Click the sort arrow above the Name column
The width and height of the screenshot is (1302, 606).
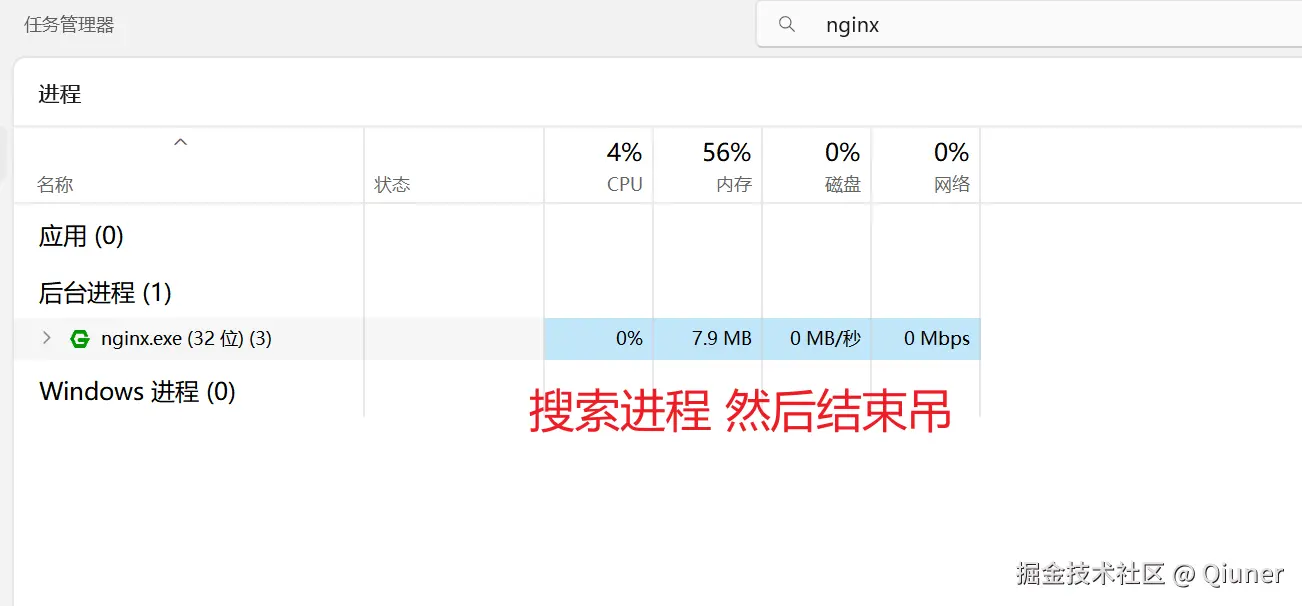(x=180, y=143)
